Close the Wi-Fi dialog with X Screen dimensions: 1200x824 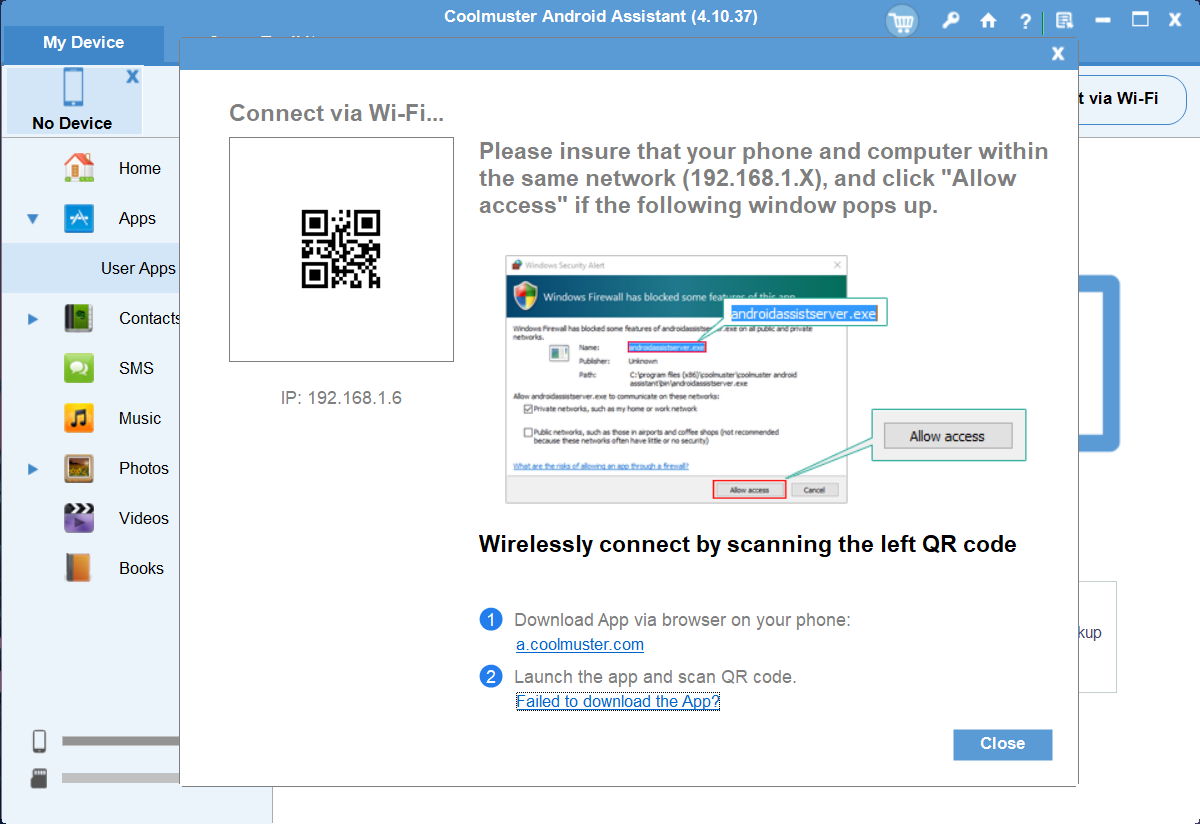click(x=1058, y=54)
